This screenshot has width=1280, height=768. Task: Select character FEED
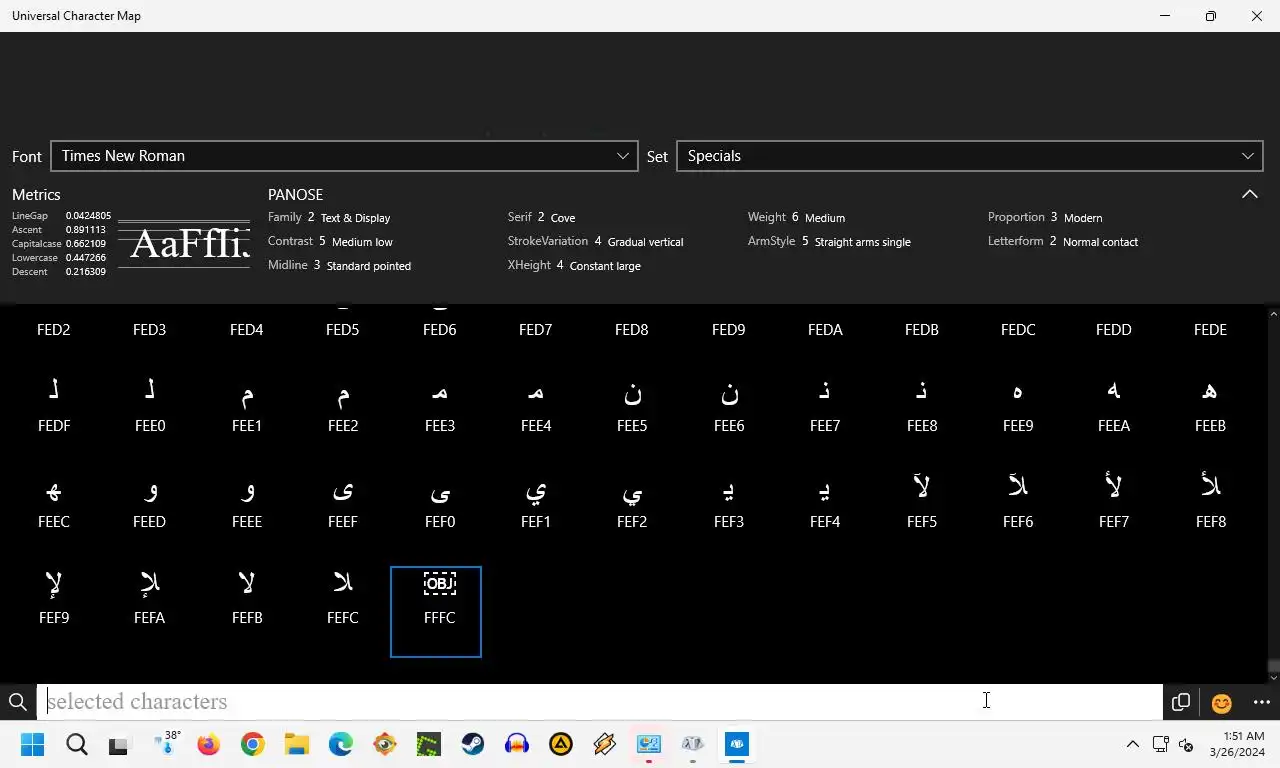click(150, 504)
